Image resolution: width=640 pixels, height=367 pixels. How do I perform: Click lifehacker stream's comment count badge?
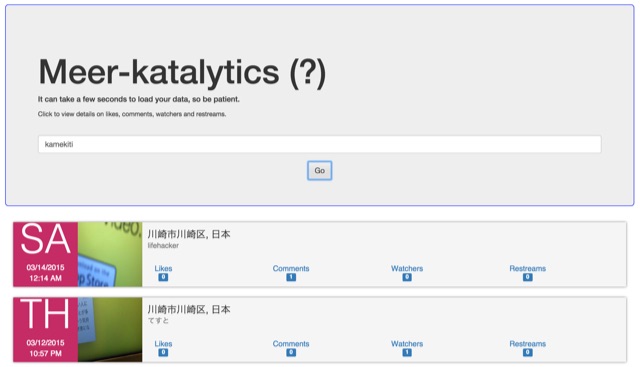click(291, 277)
